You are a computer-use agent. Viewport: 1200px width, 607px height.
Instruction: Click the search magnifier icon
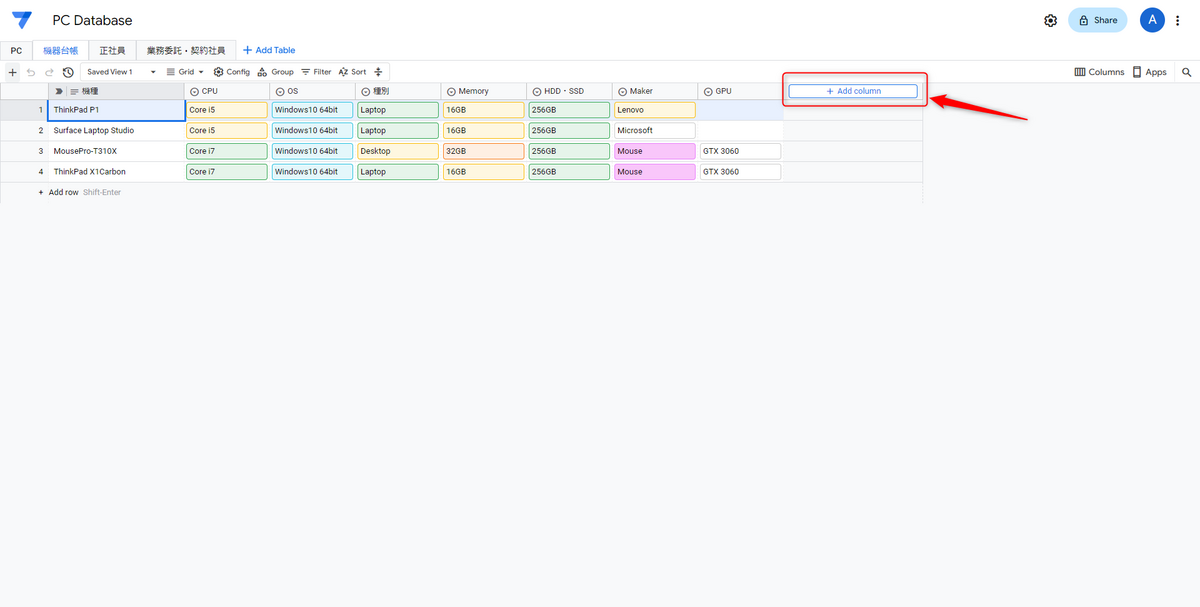tap(1187, 72)
